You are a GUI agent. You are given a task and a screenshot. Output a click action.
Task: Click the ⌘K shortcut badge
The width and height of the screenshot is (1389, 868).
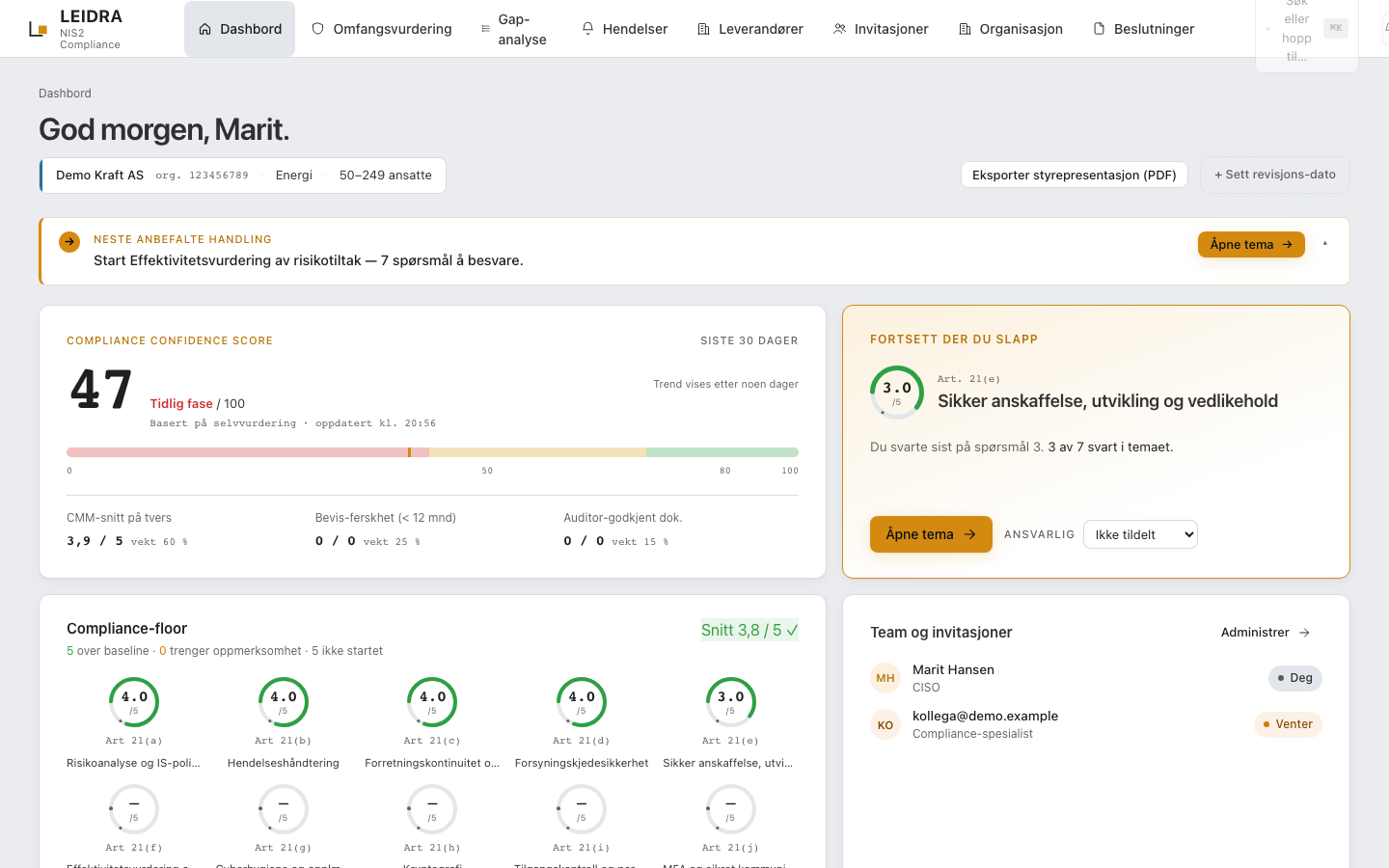pyautogui.click(x=1336, y=28)
